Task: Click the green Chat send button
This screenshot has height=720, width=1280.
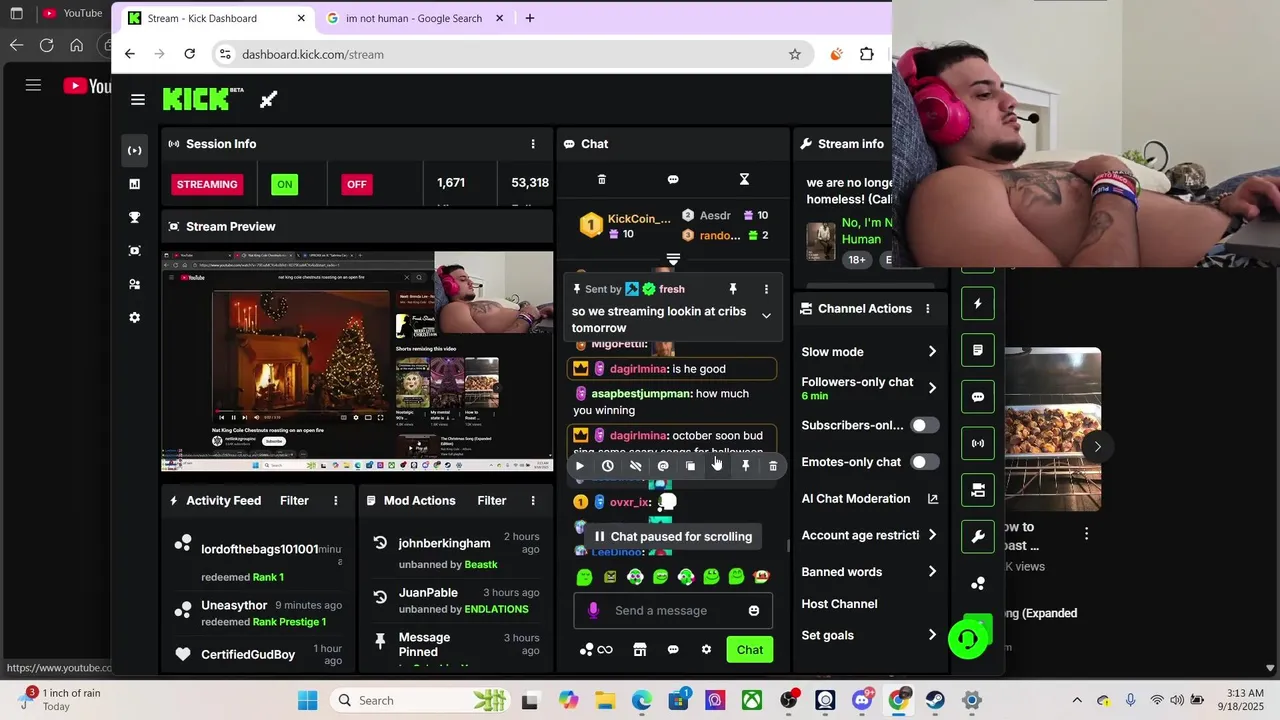Action: point(750,650)
